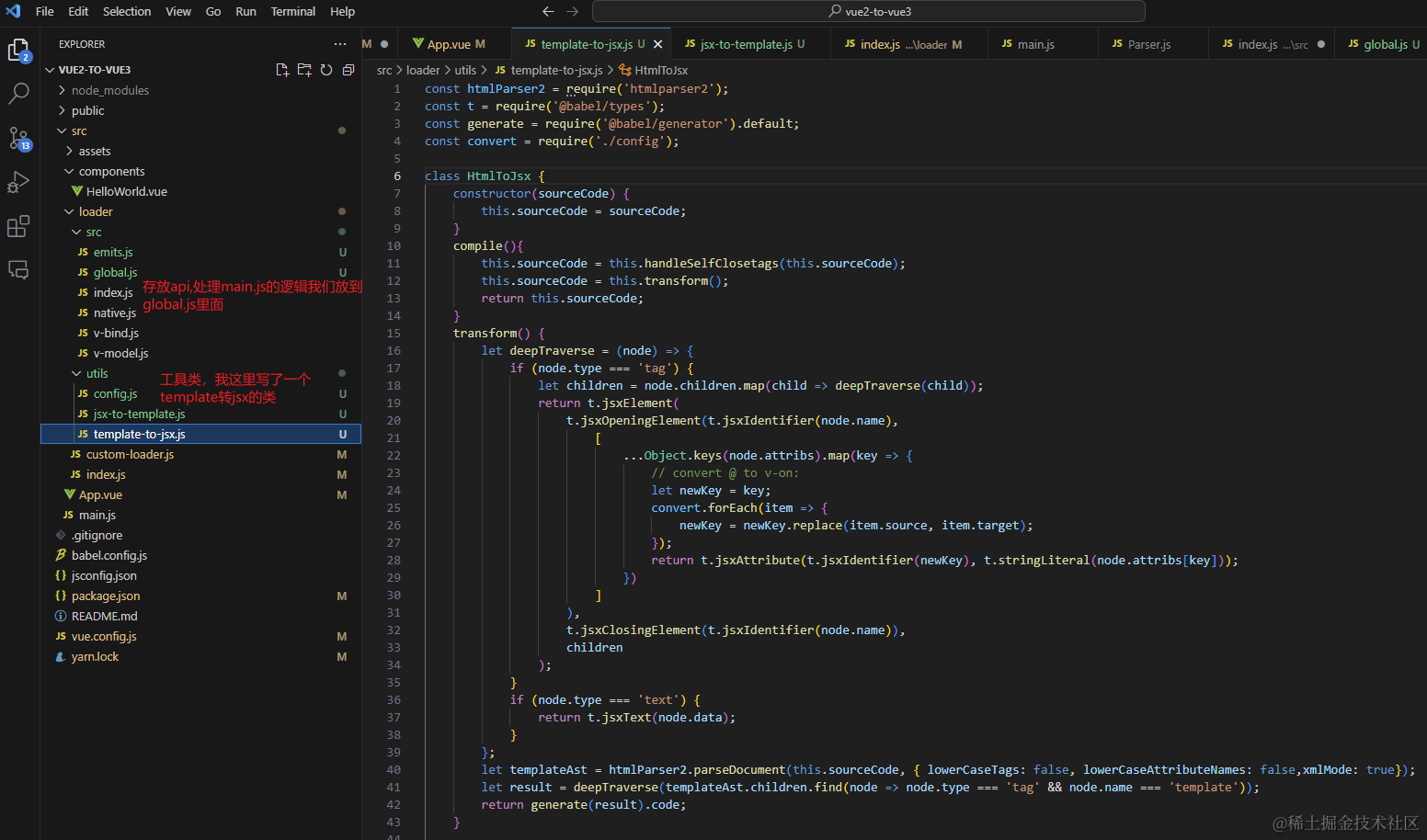Open the Go menu

tap(213, 11)
